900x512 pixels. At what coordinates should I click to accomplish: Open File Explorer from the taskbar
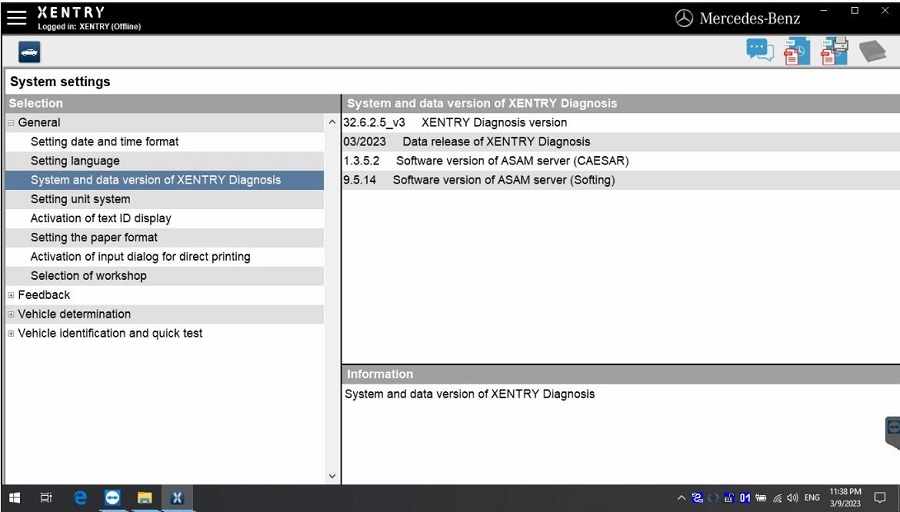click(145, 498)
